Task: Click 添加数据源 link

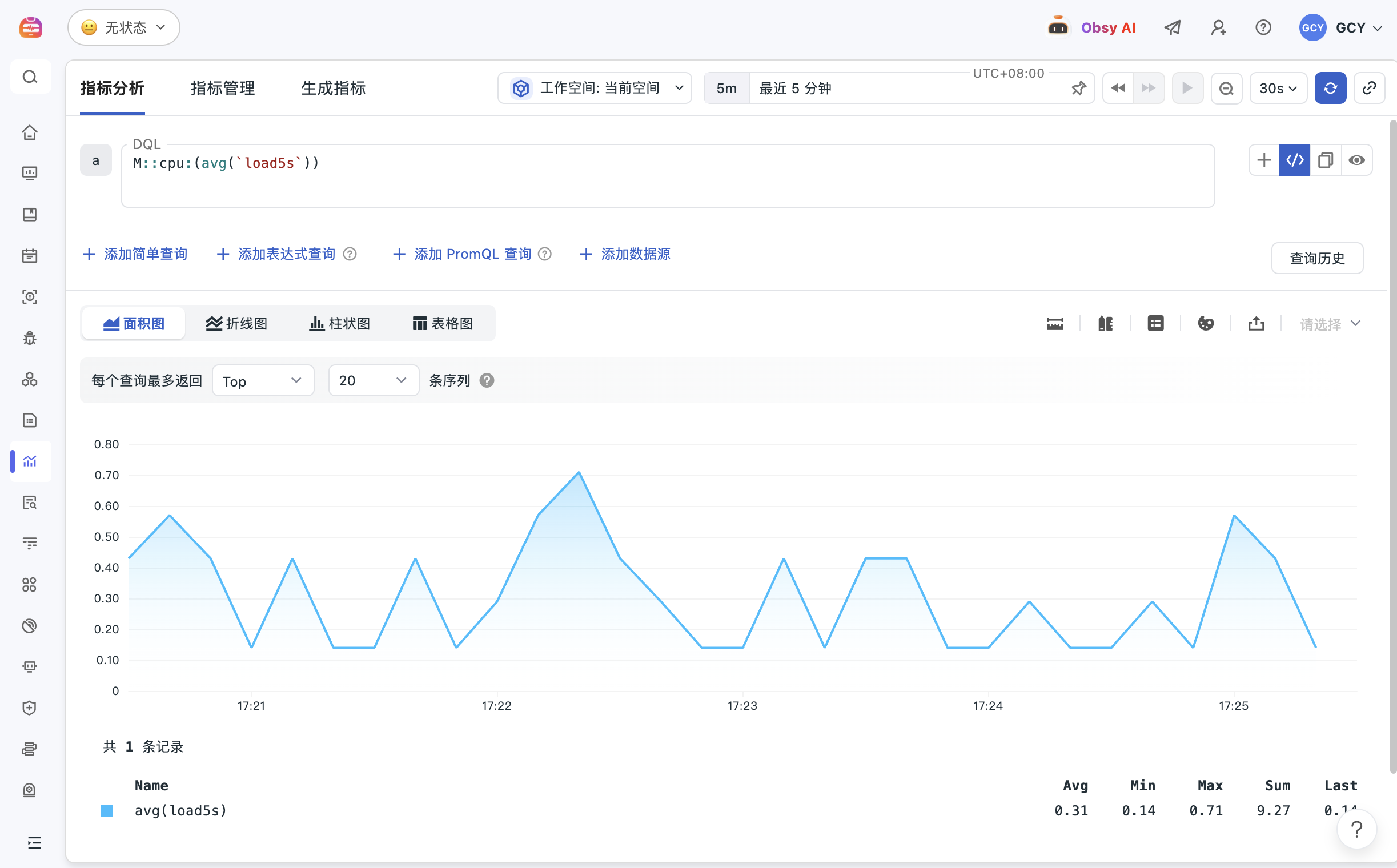Action: point(625,254)
